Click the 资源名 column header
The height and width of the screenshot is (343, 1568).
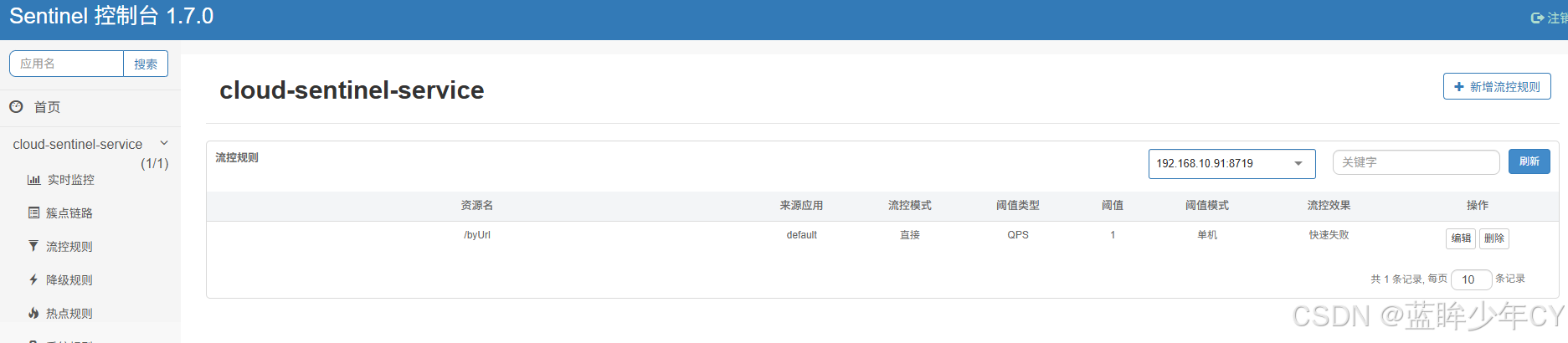coord(477,205)
